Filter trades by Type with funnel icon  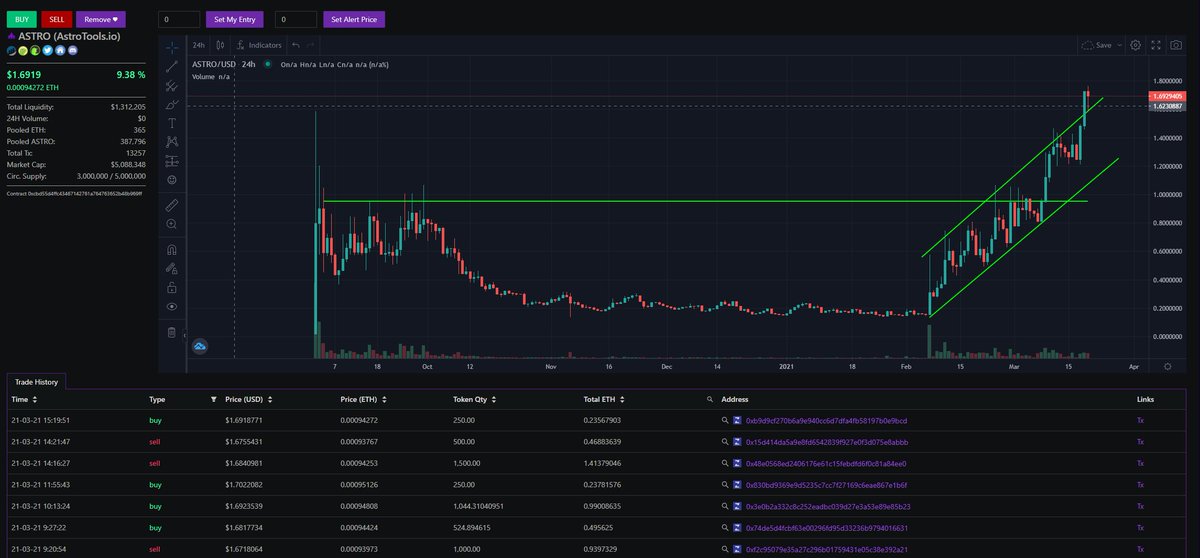click(x=212, y=399)
